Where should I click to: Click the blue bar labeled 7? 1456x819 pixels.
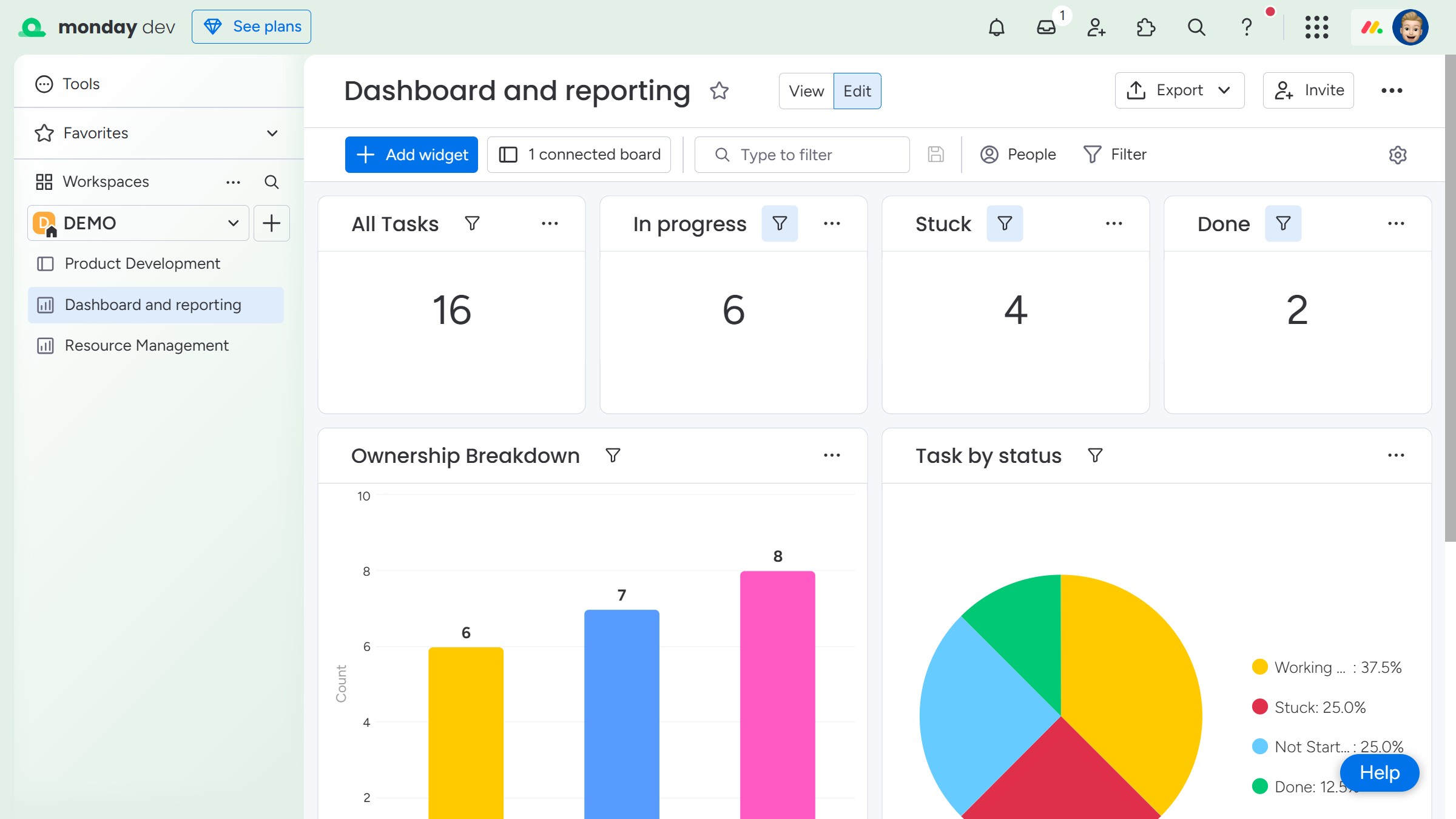click(622, 714)
